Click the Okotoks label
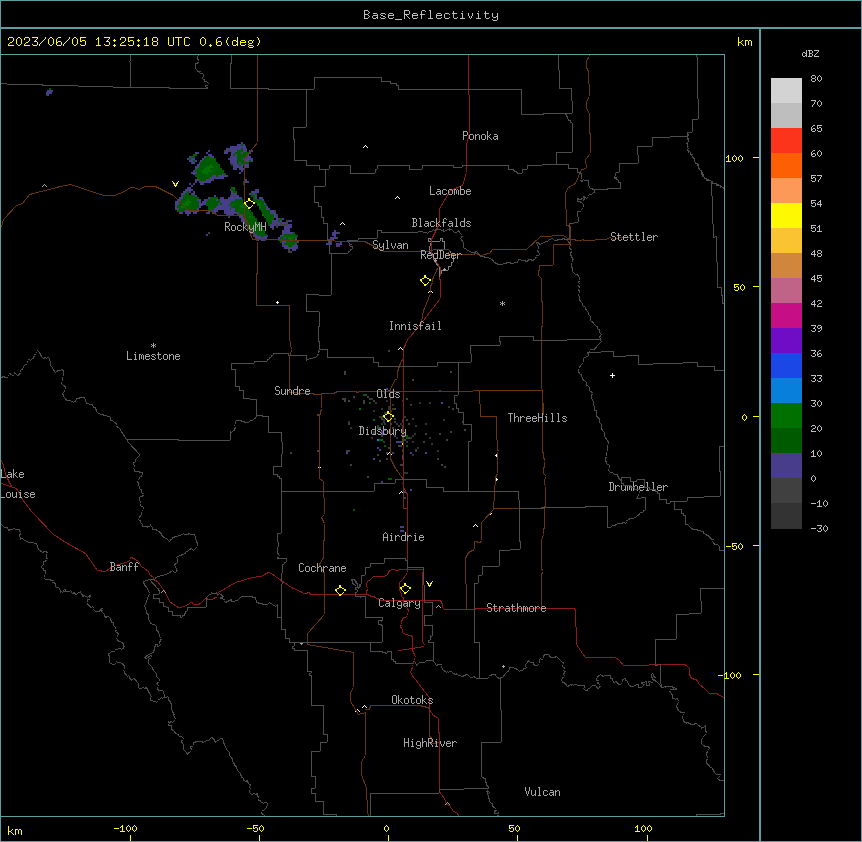Image resolution: width=862 pixels, height=842 pixels. tap(412, 700)
